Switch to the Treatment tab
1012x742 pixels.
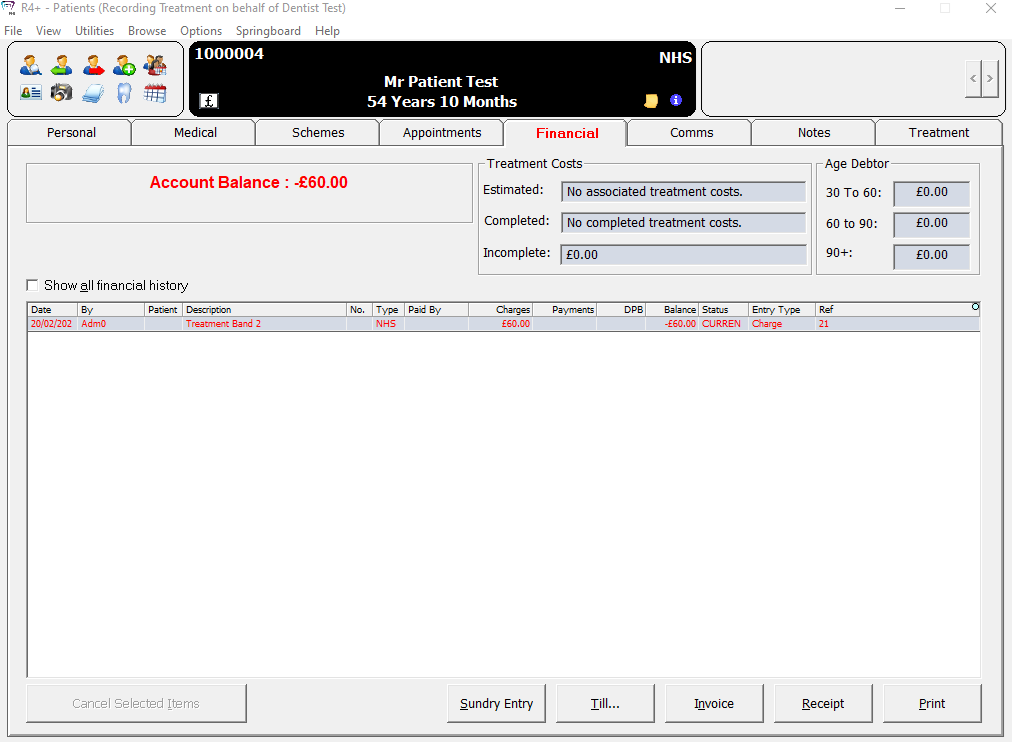point(938,132)
